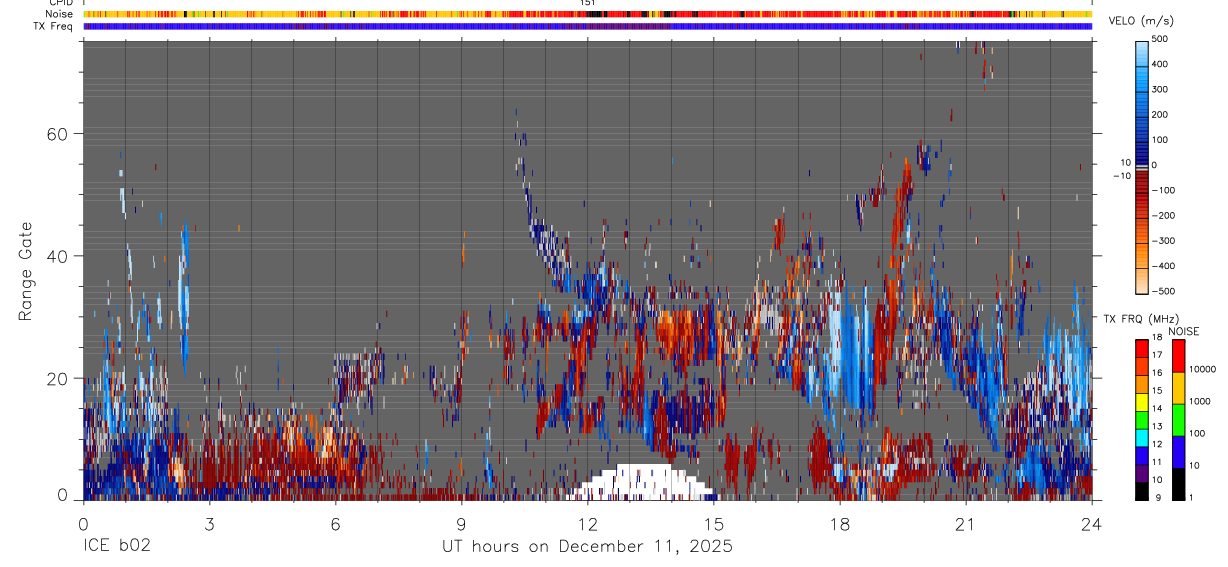Click the 6 tick on UT hours axis
This screenshot has width=1228, height=567.
335,523
